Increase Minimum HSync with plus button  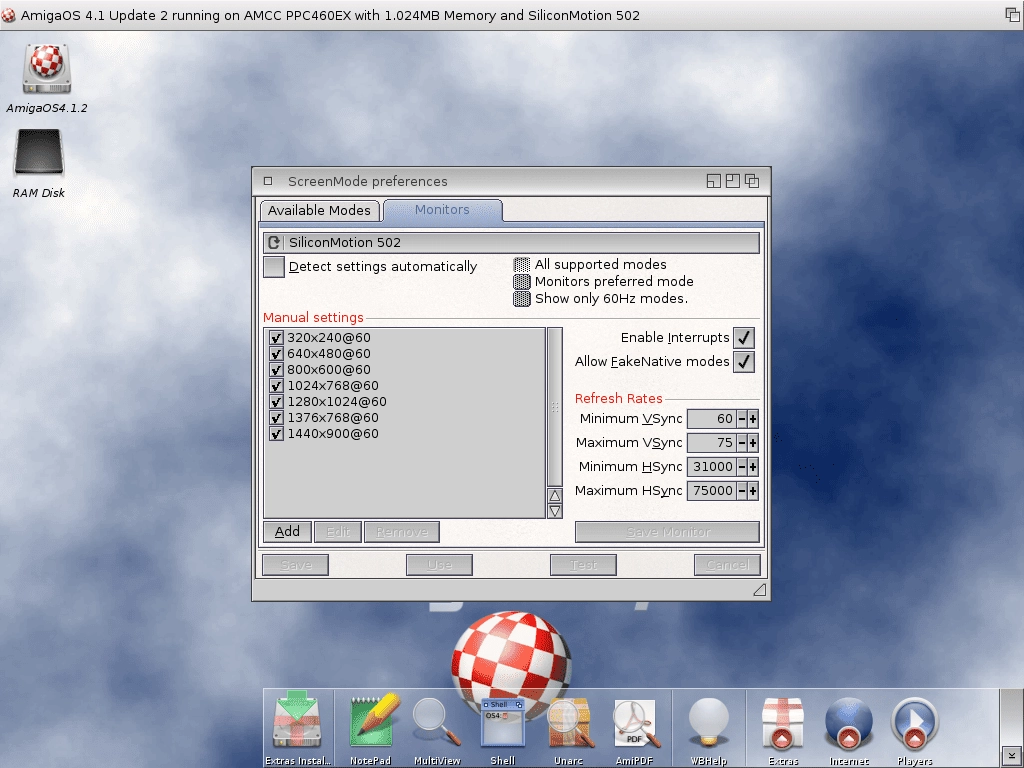click(x=753, y=467)
